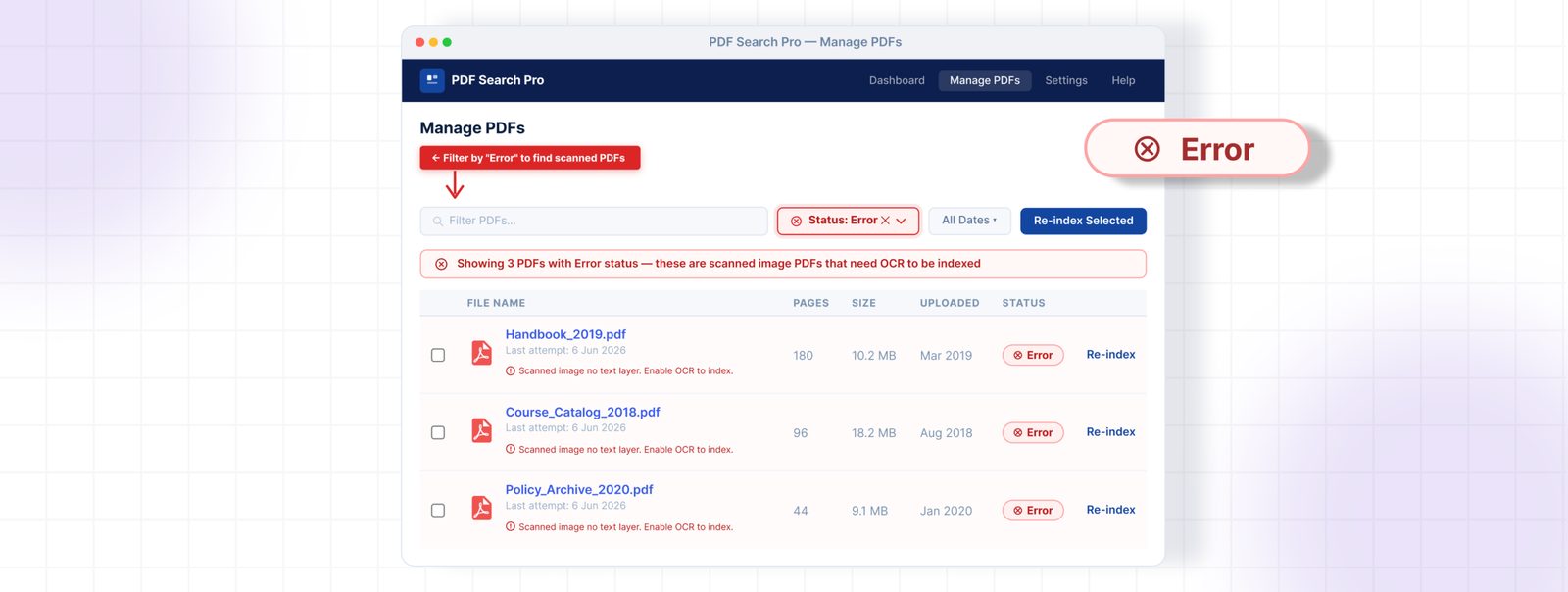Click the Re-index Selected button
The image size is (1568, 592).
coord(1083,221)
